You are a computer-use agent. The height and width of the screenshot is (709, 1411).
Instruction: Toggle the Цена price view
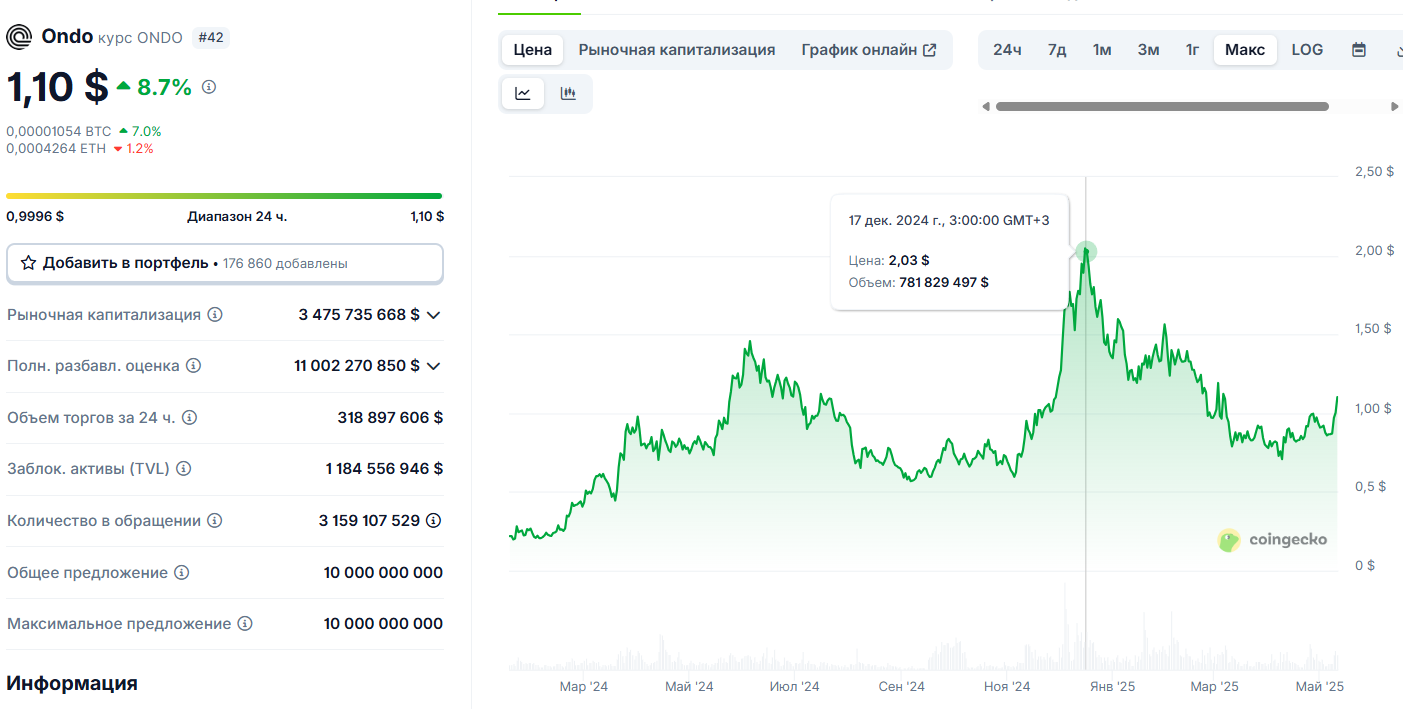[x=532, y=49]
